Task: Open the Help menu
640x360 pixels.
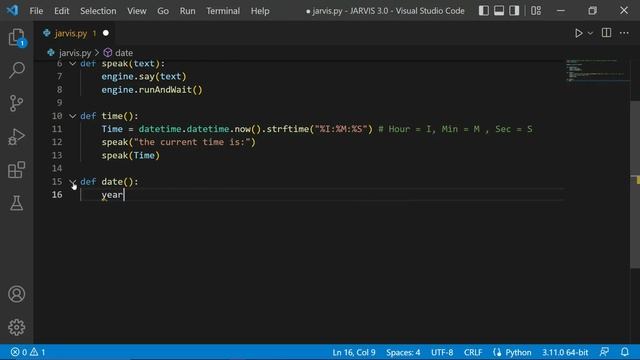Action: click(260, 11)
